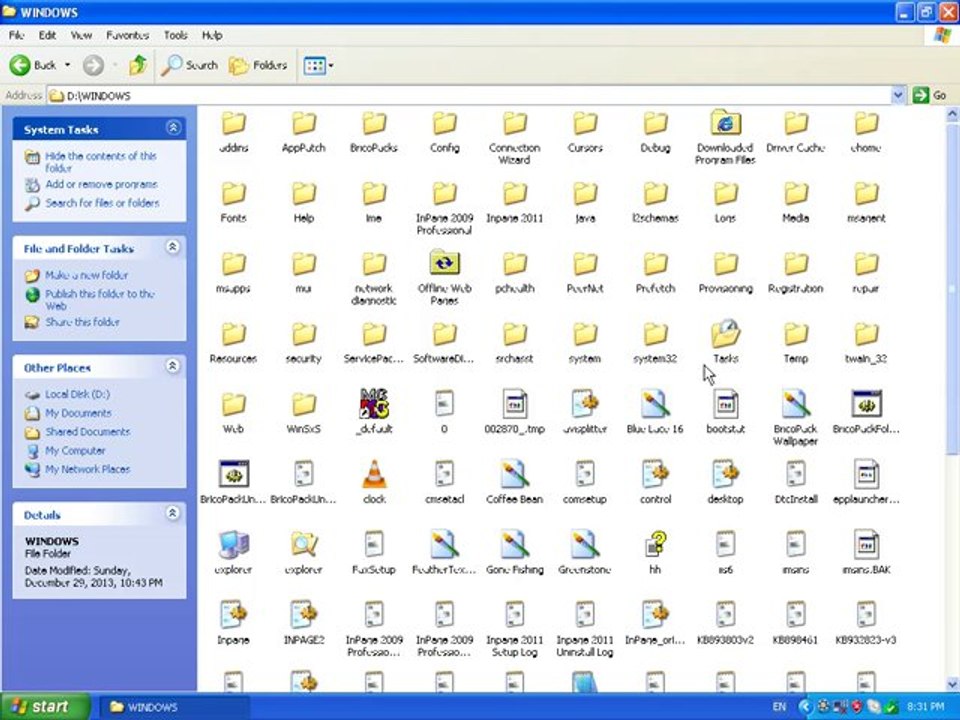Viewport: 960px width, 720px height.
Task: Click the address bar path field
Action: (470, 96)
